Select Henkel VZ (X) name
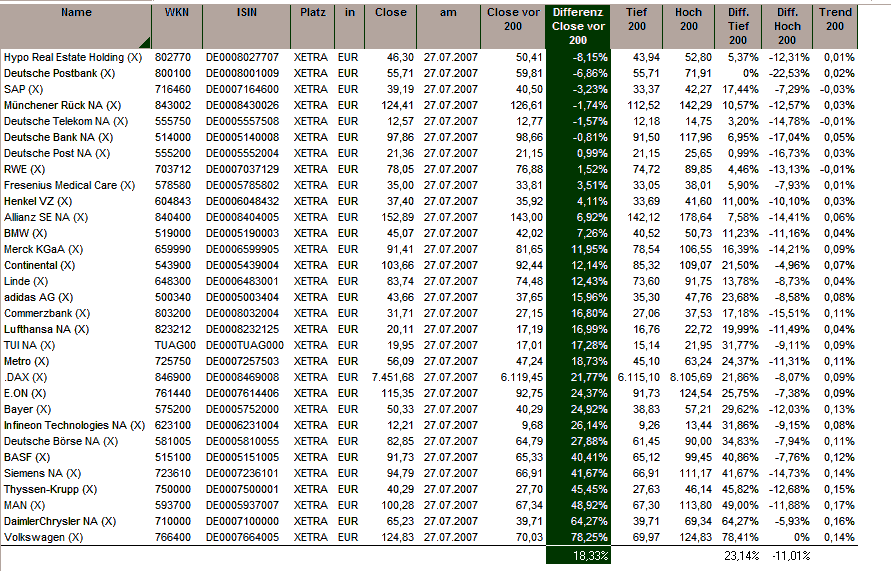Viewport: 891px width, 571px height. [38, 201]
